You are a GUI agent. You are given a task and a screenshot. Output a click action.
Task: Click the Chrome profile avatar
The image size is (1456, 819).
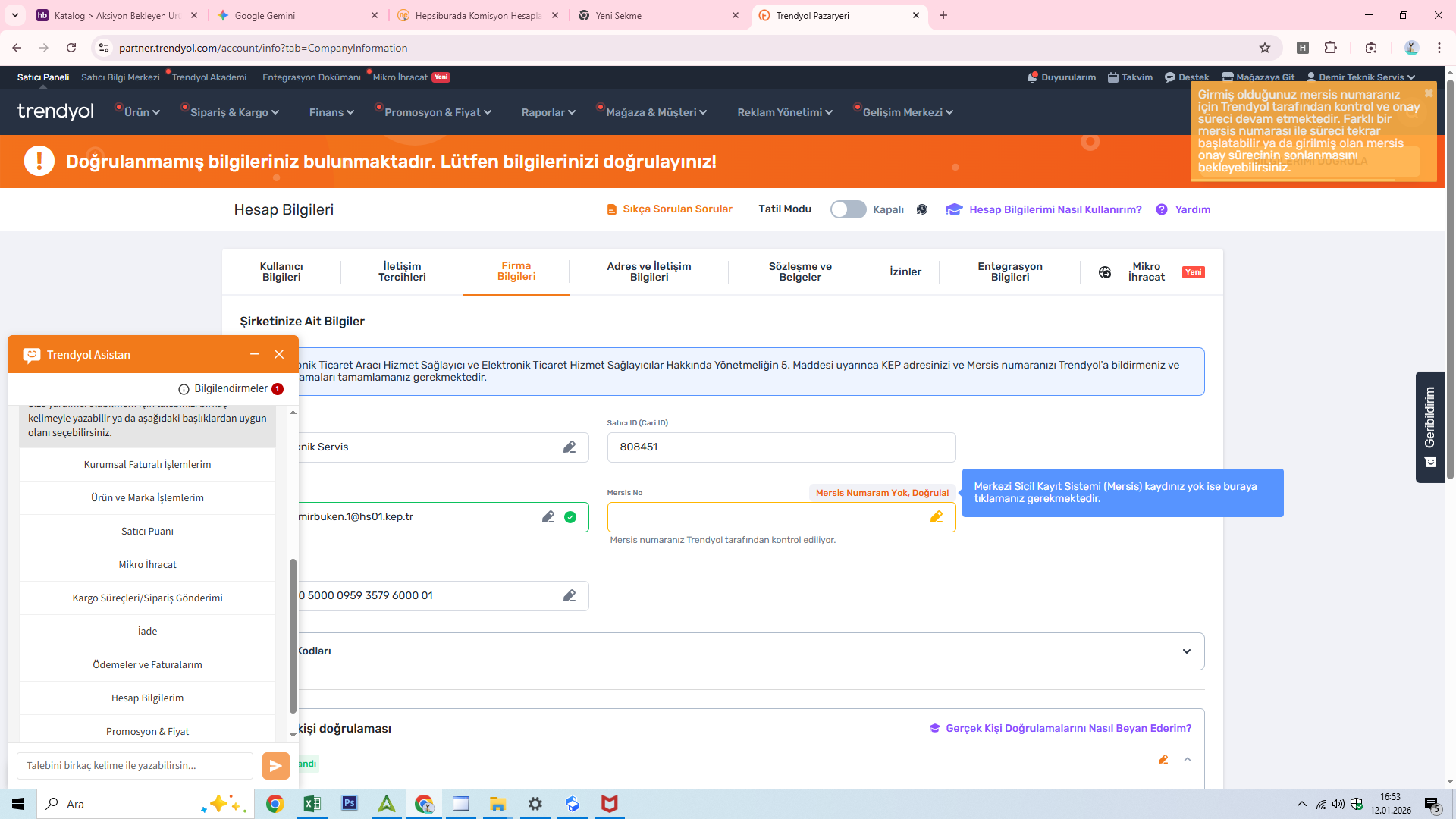1411,48
